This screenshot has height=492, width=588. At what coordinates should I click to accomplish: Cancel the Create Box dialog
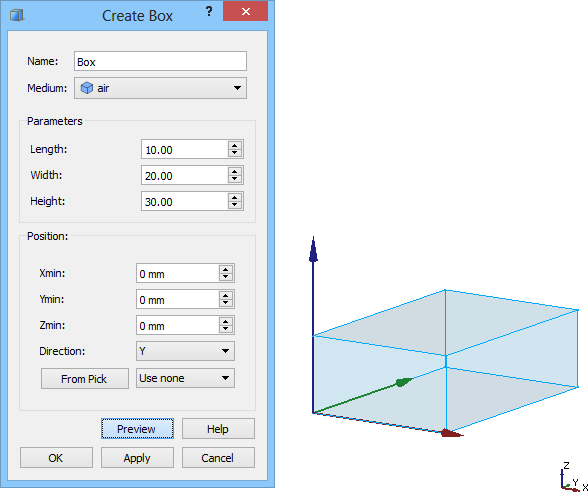click(218, 458)
